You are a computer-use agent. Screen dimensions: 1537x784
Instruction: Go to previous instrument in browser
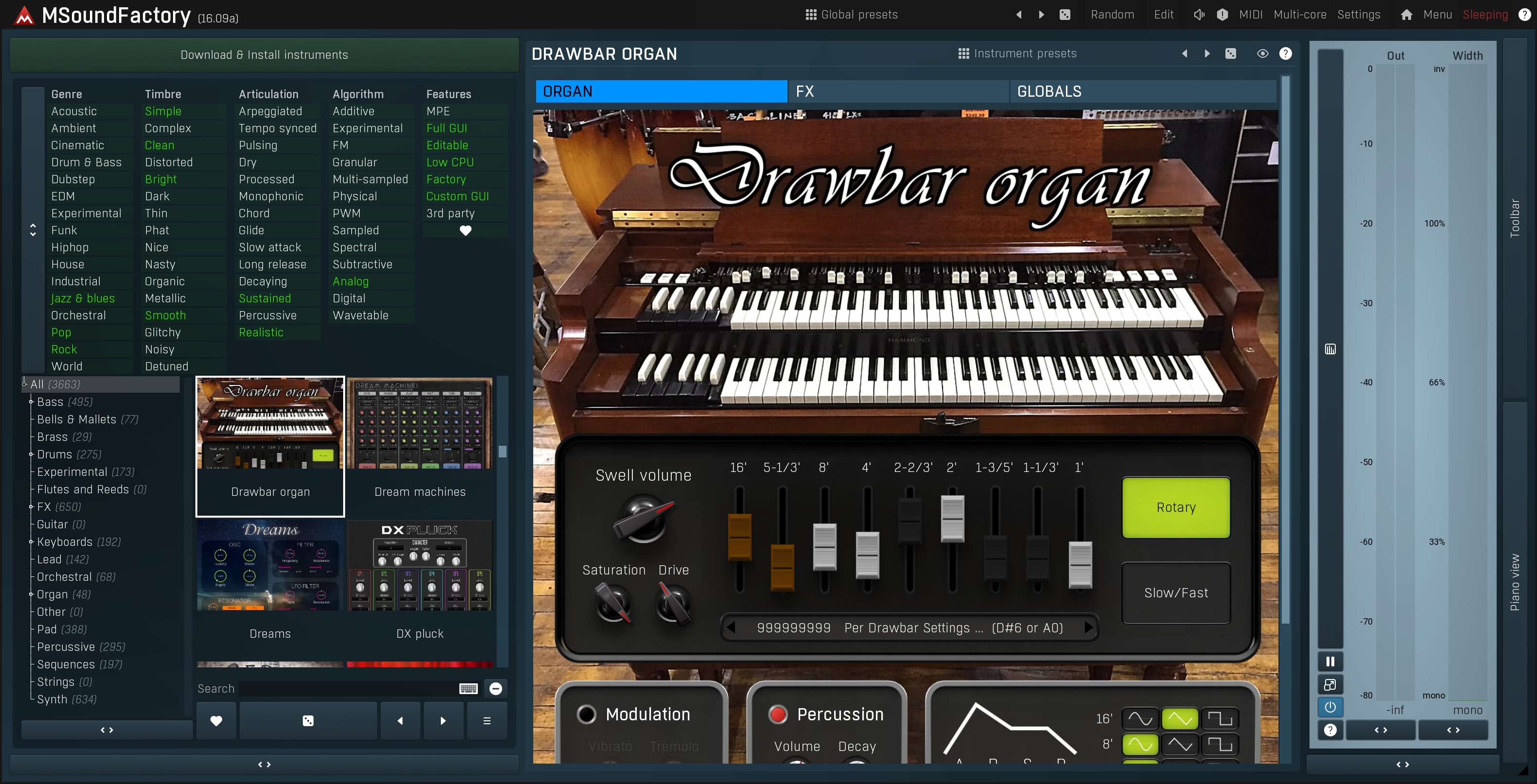point(401,721)
